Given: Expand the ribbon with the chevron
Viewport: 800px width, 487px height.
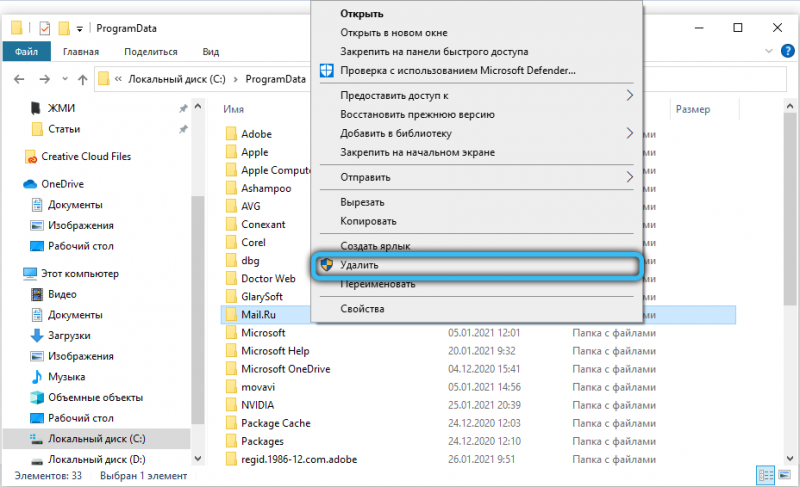Looking at the screenshot, I should coord(768,51).
